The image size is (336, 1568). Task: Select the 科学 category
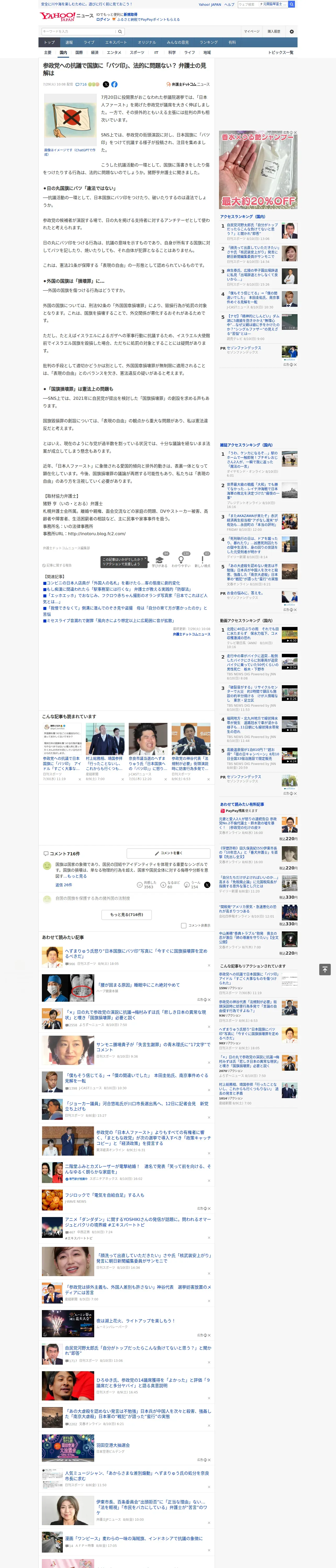click(172, 52)
